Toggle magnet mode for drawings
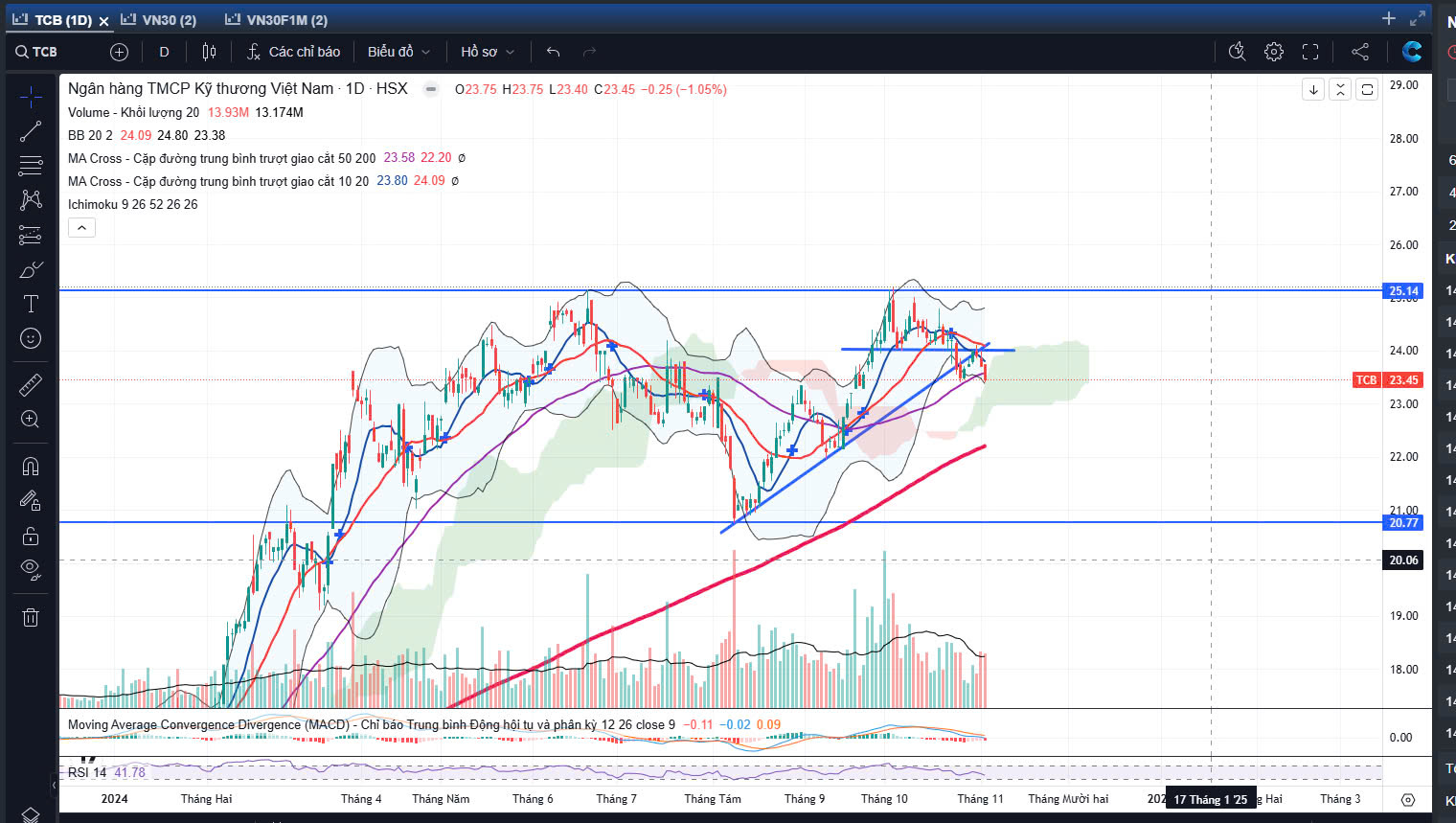This screenshot has height=823, width=1456. click(x=31, y=466)
